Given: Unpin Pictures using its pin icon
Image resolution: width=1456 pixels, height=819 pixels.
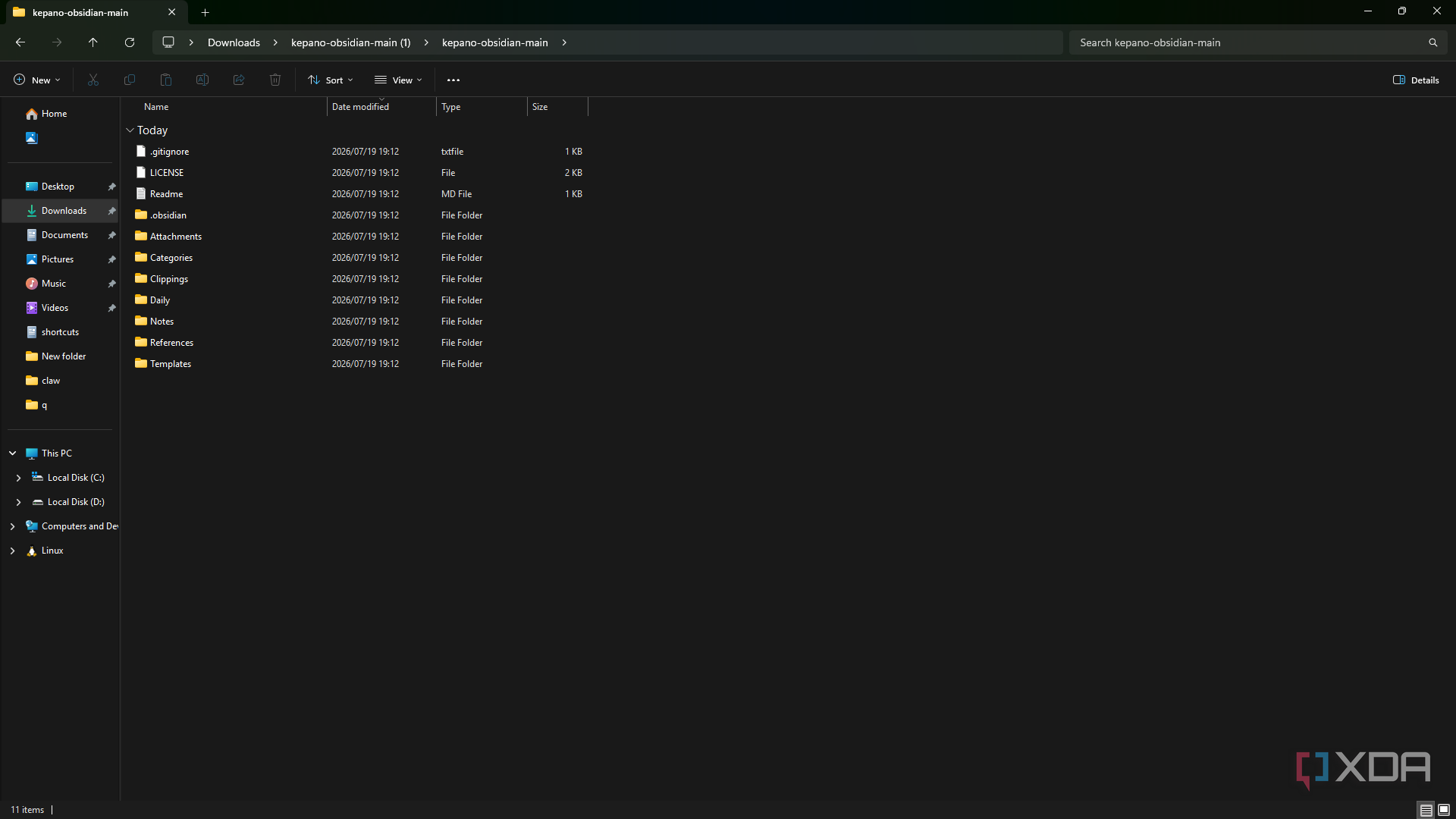Looking at the screenshot, I should (x=111, y=259).
